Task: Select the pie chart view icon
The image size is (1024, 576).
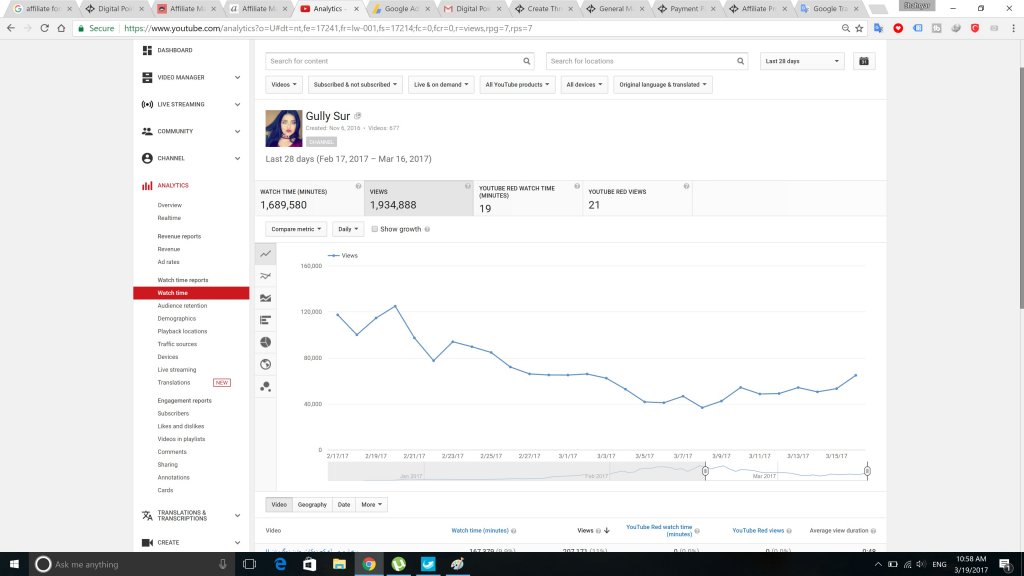Action: pyautogui.click(x=265, y=342)
